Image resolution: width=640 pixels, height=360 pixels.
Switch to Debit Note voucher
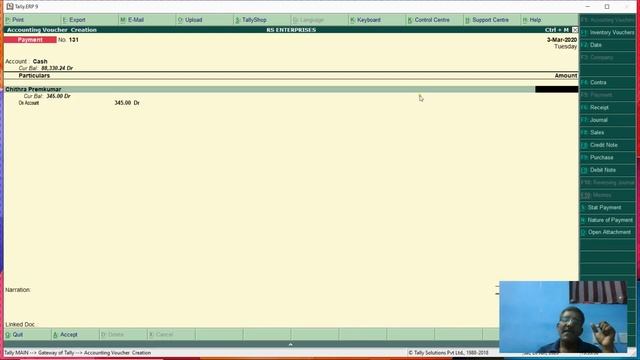[607, 170]
